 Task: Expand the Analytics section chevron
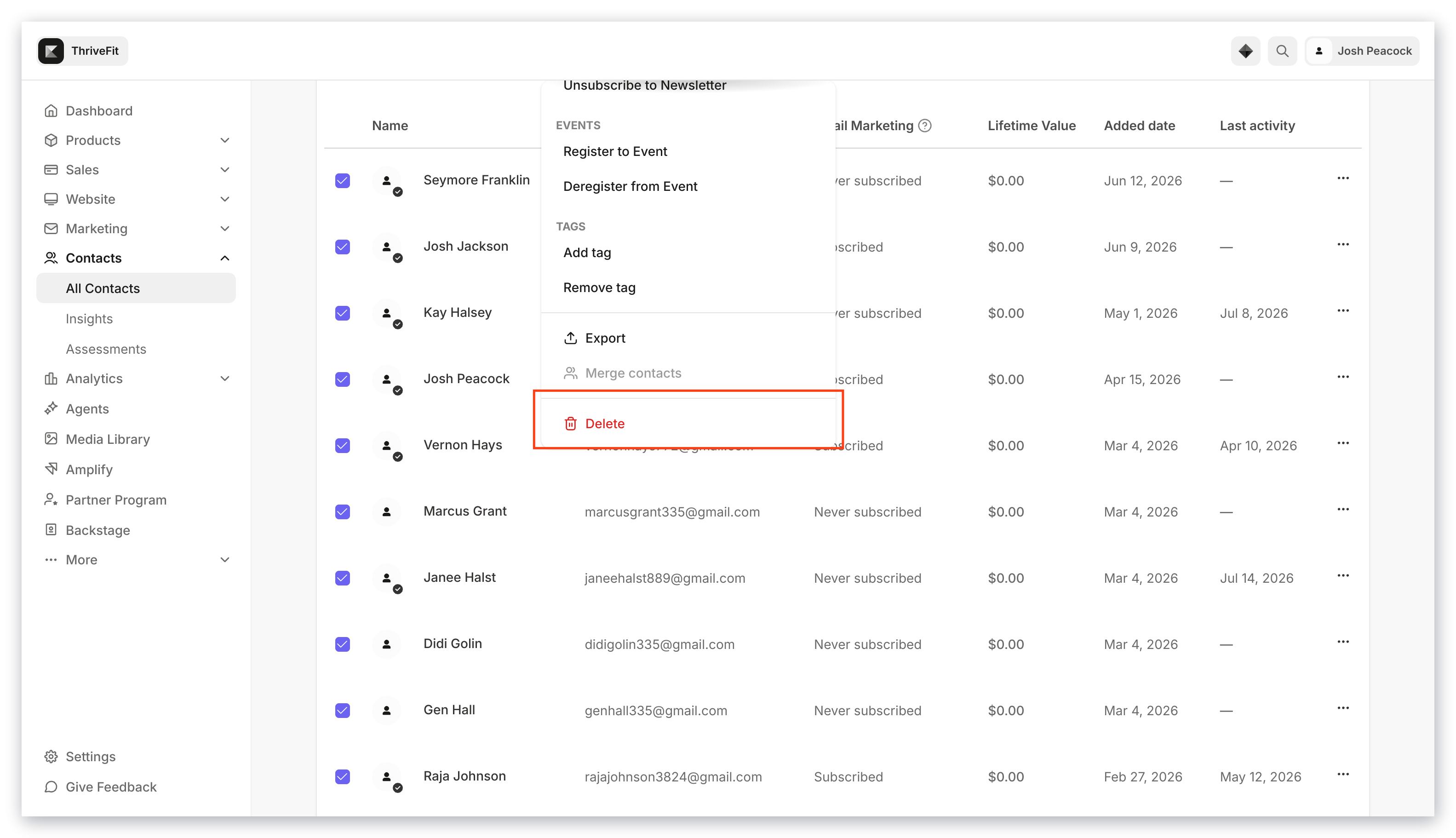coord(225,378)
